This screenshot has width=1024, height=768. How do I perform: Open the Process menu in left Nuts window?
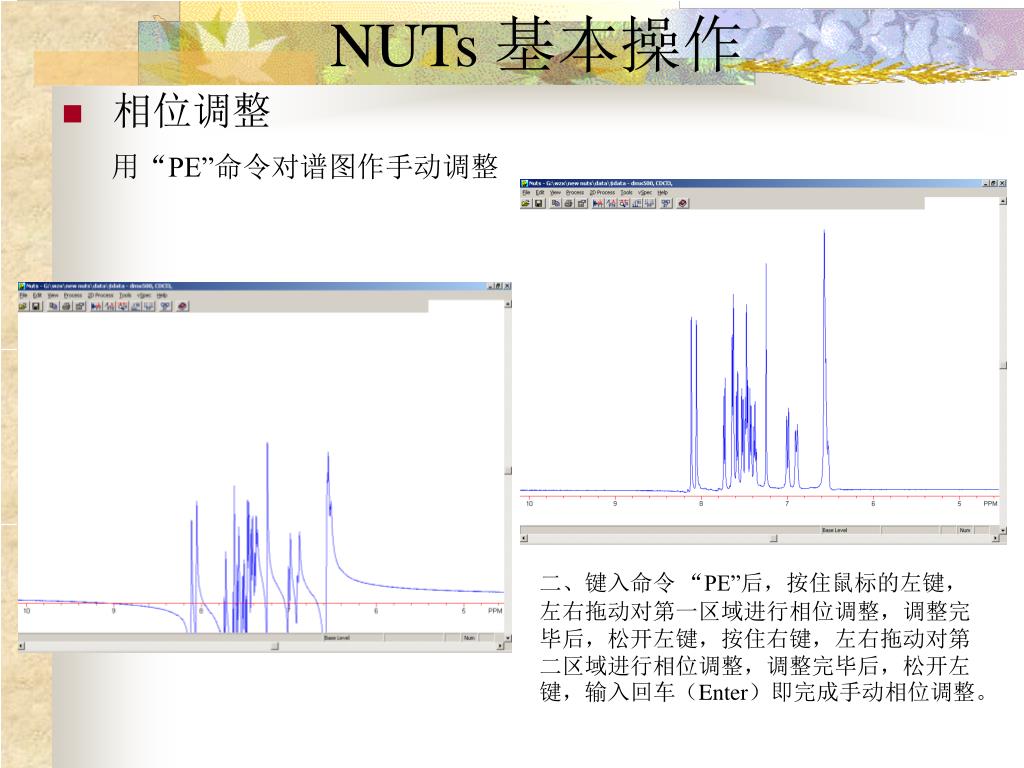point(73,296)
